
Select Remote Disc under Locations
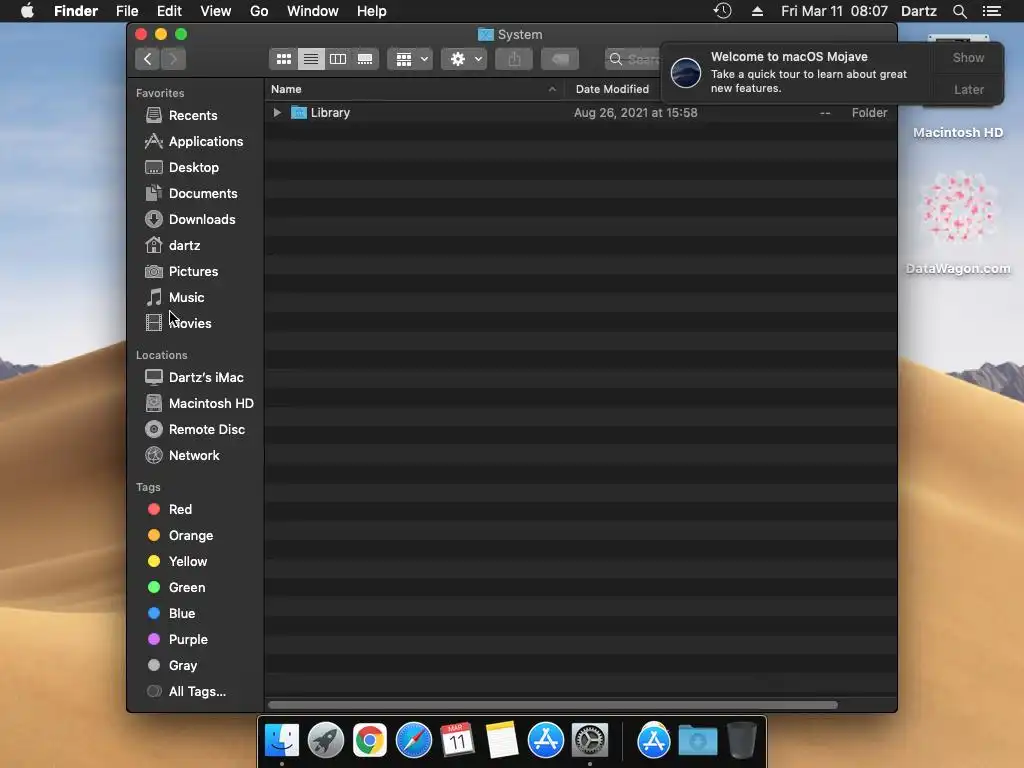206,430
